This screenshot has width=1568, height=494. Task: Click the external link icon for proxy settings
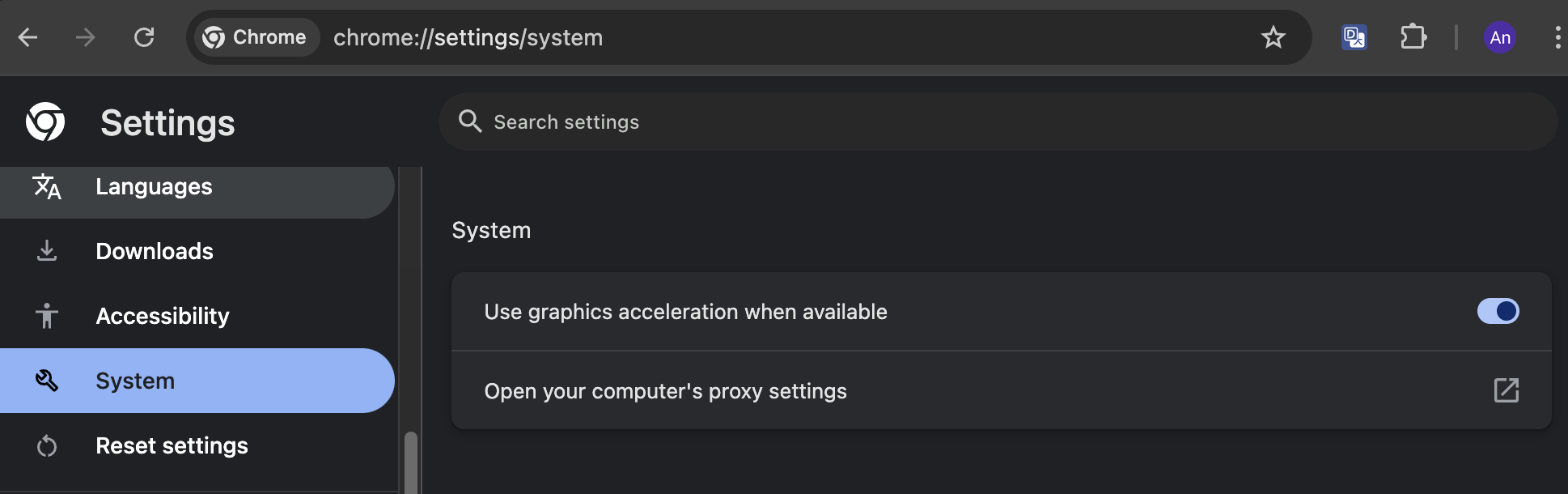[x=1506, y=390]
